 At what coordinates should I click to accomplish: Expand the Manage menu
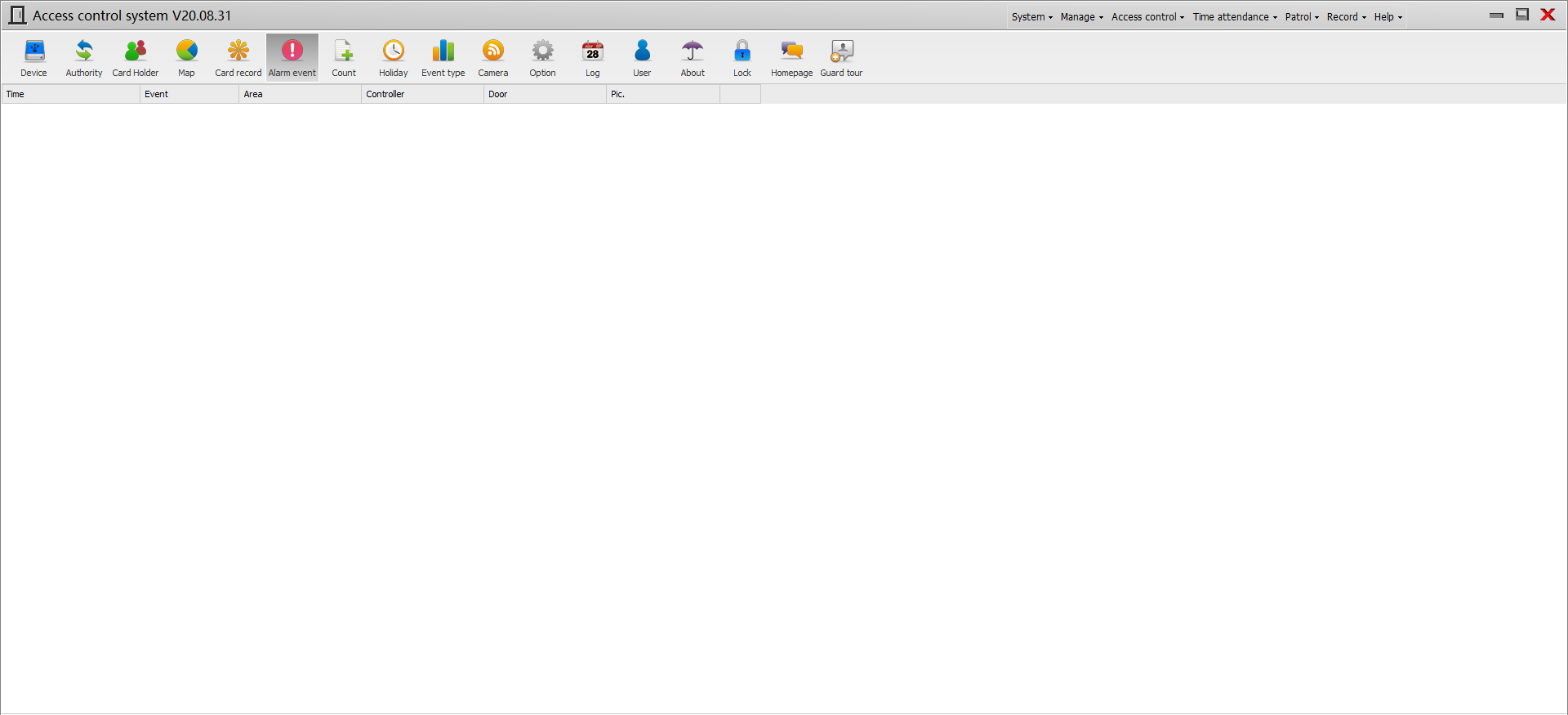(x=1082, y=16)
